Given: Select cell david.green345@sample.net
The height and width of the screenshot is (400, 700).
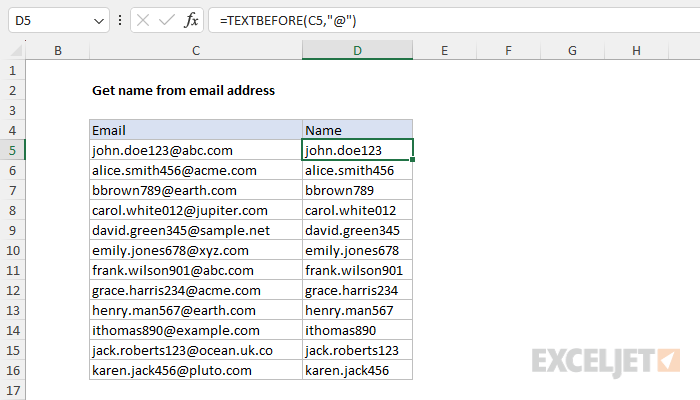Looking at the screenshot, I should pyautogui.click(x=196, y=230).
